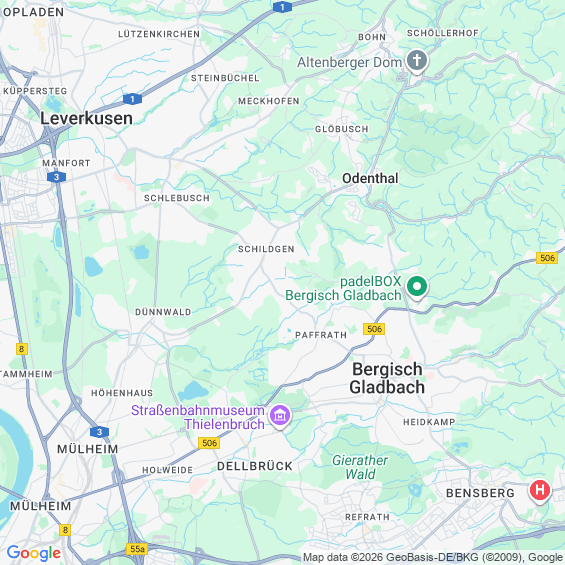Open the Google logo link
This screenshot has height=565, width=565.
tap(34, 553)
